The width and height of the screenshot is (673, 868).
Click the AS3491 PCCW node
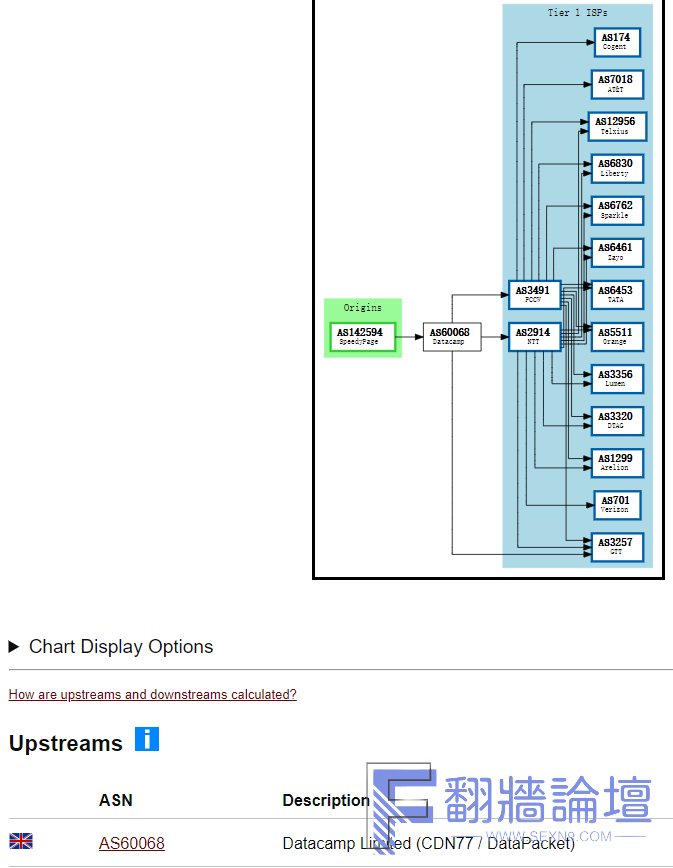tap(533, 295)
